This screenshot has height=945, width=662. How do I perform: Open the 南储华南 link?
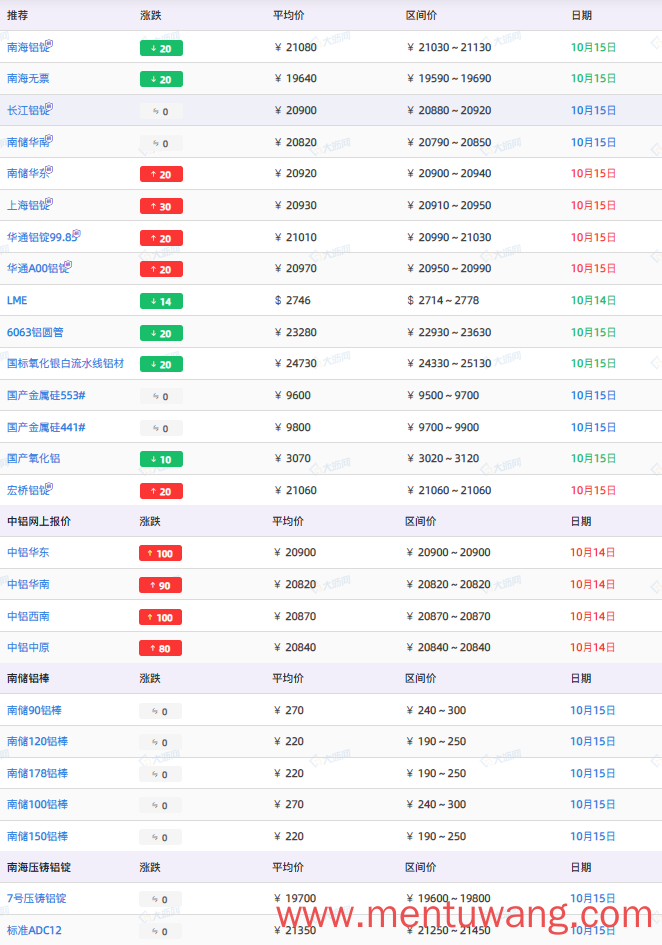coord(27,143)
